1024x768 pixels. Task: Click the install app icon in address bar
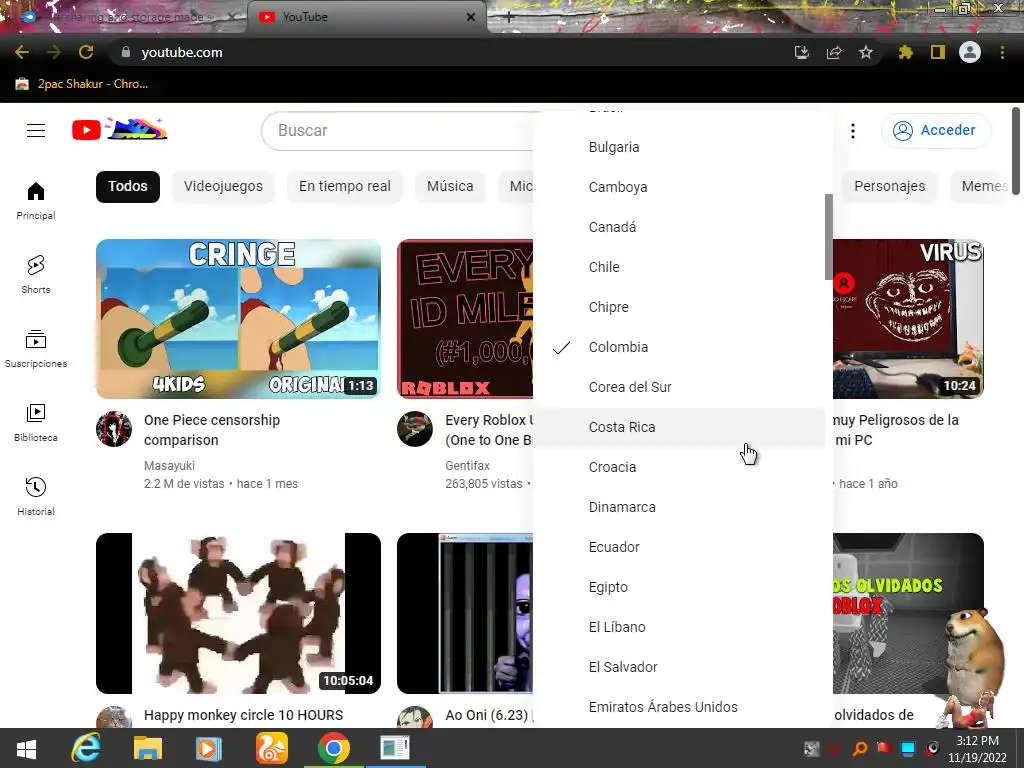tap(802, 52)
